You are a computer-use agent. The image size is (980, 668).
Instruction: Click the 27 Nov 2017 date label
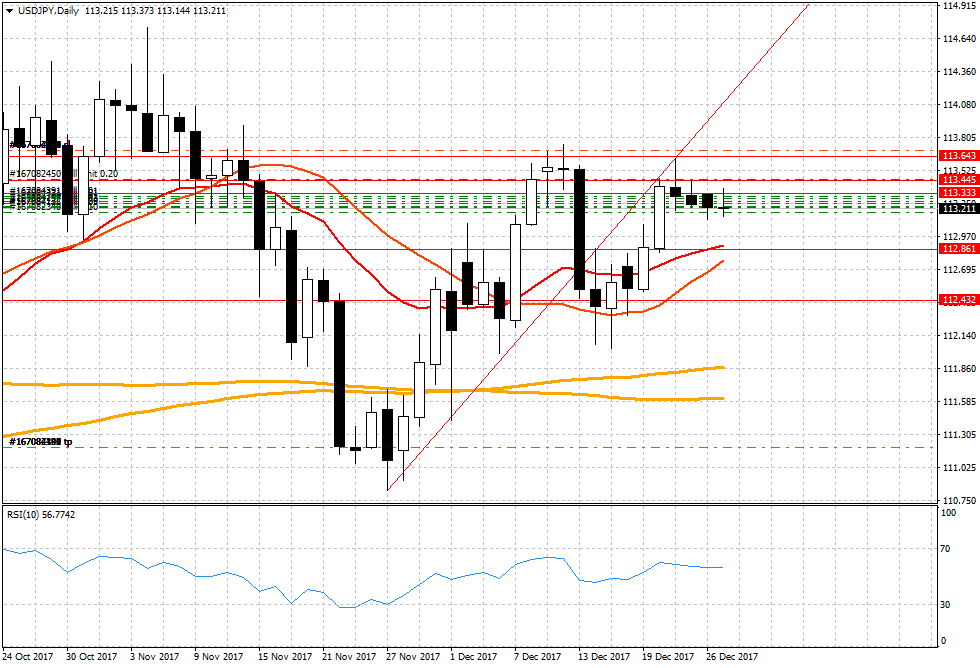(412, 657)
